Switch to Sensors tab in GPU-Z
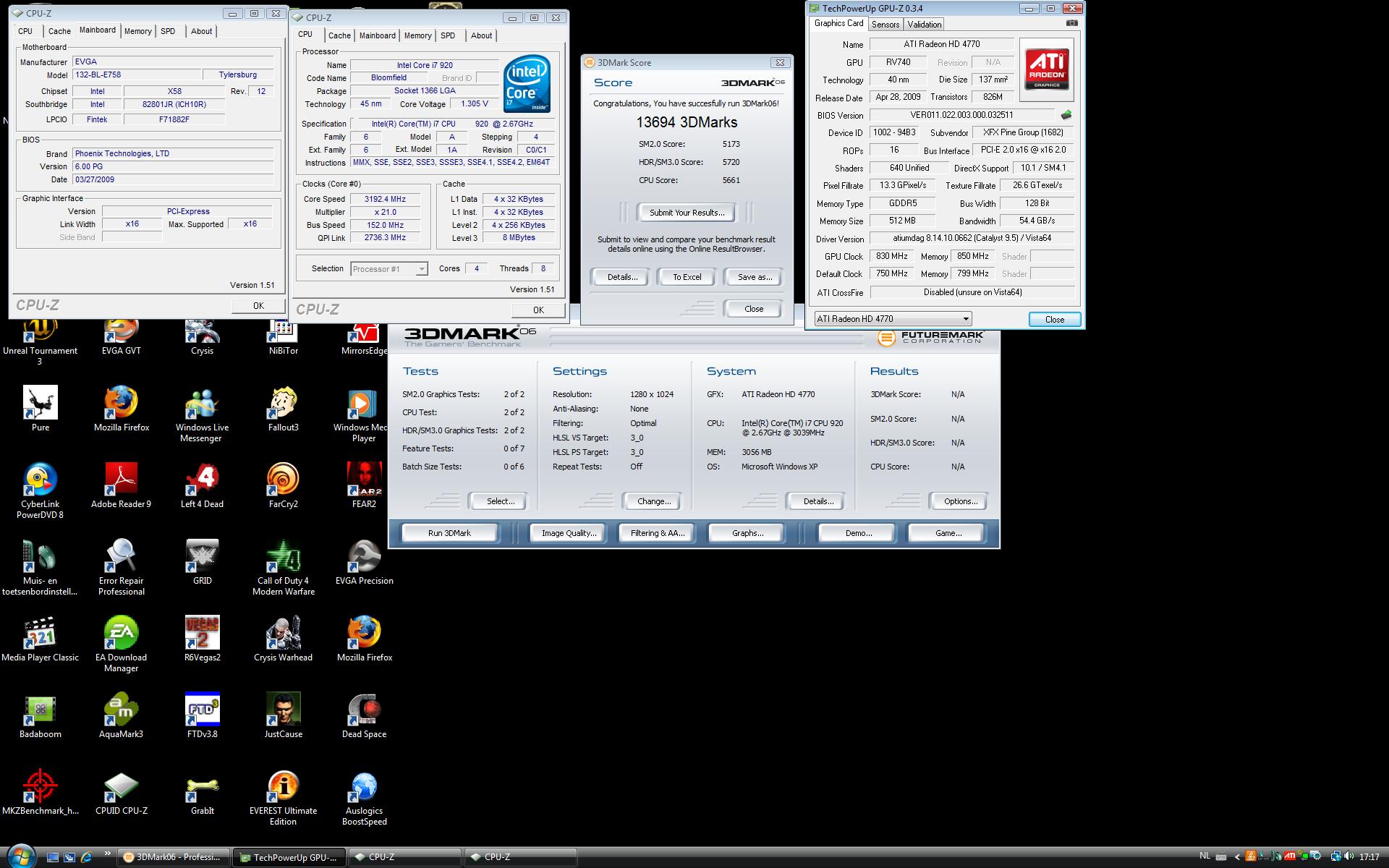The width and height of the screenshot is (1389, 868). (x=885, y=25)
